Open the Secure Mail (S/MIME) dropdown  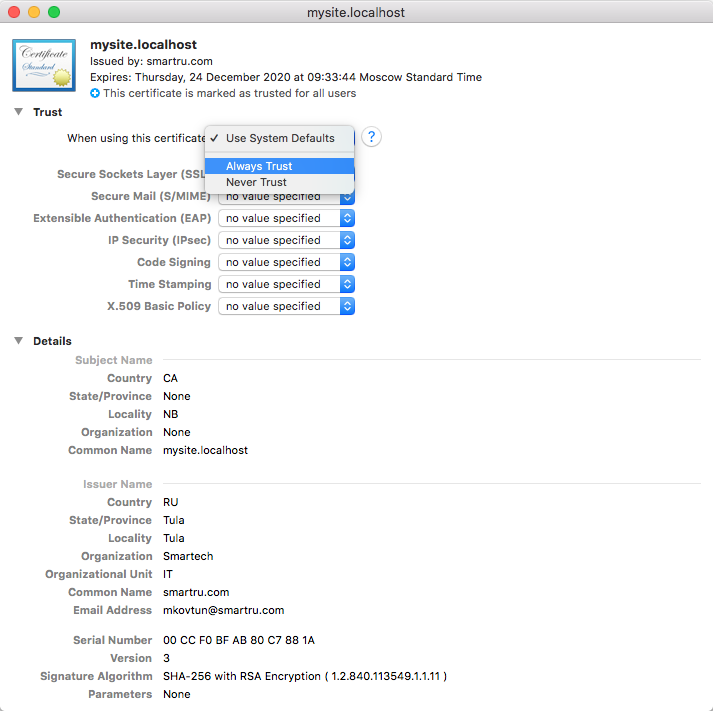[x=286, y=198]
